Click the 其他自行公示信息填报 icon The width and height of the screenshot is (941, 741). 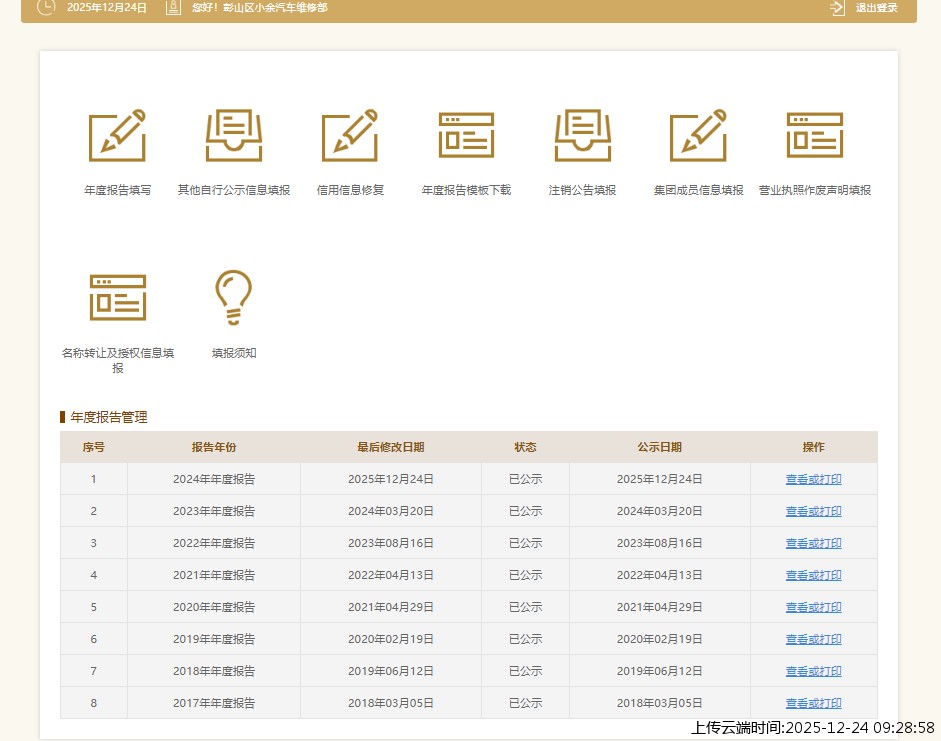coord(234,136)
